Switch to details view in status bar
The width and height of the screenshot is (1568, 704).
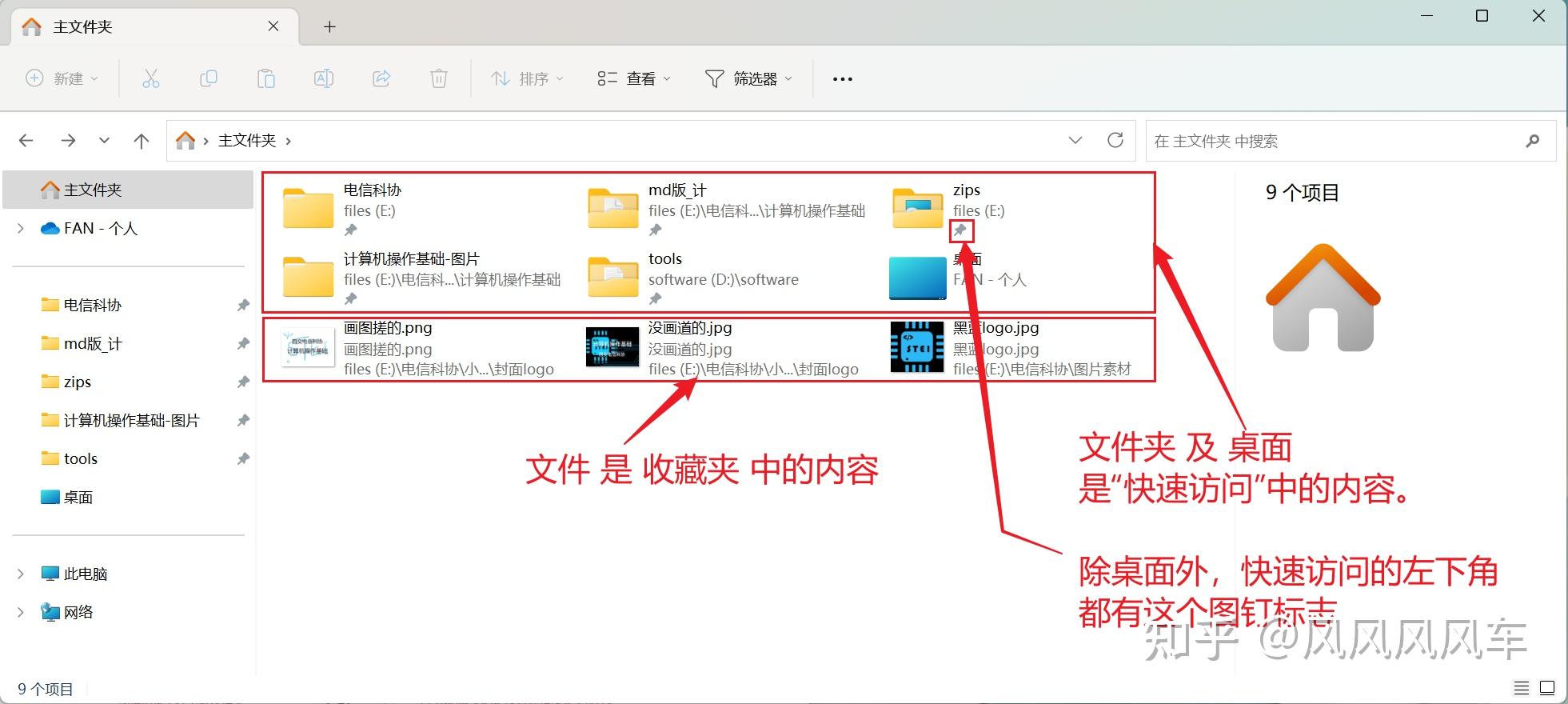point(1522,688)
